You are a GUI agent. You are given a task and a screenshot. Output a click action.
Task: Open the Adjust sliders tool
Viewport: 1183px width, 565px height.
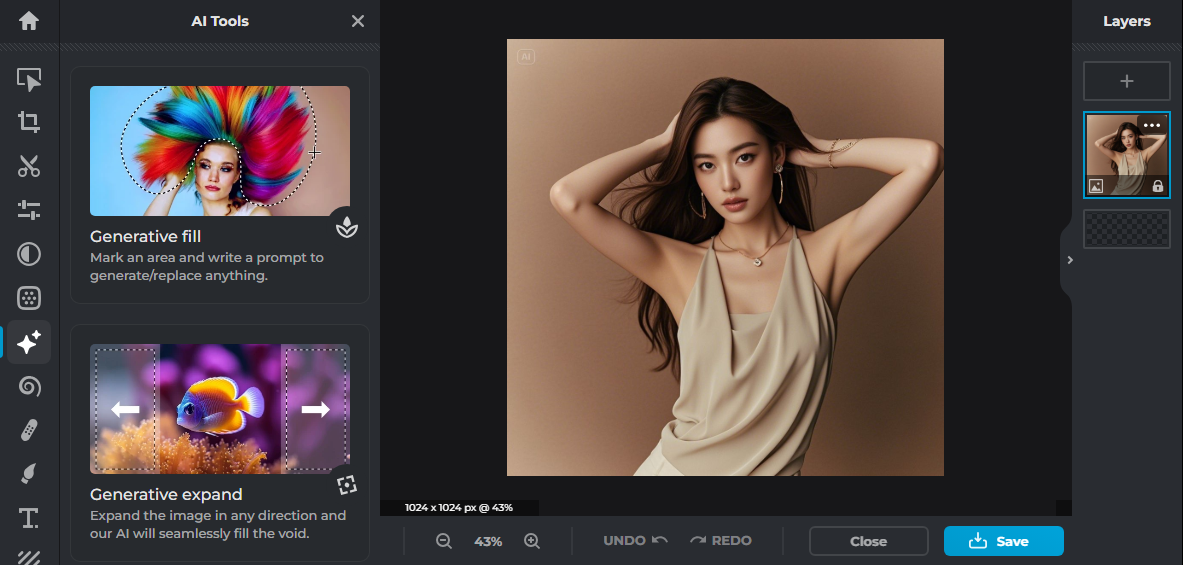[29, 210]
